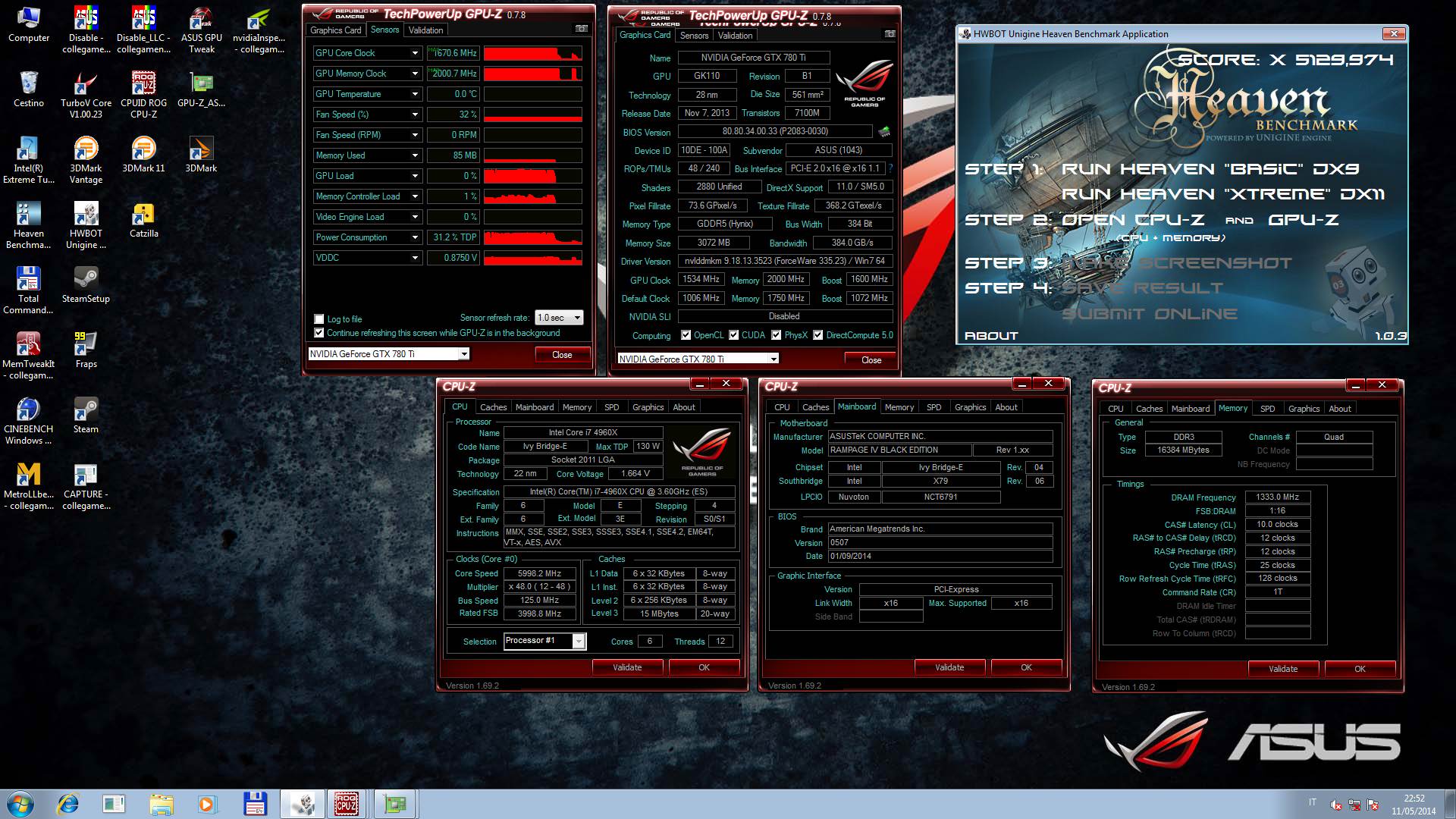Image resolution: width=1456 pixels, height=819 pixels.
Task: Open Sensors tab in GPU-Z Graphics Card window
Action: 694,36
